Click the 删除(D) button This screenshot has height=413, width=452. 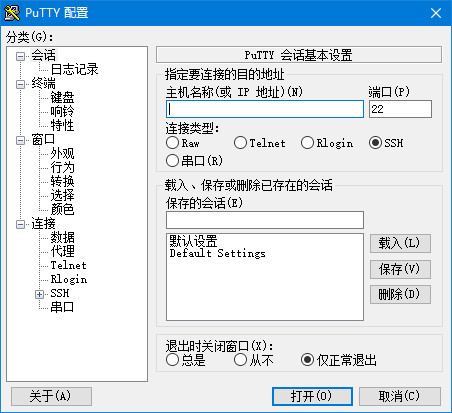[400, 294]
